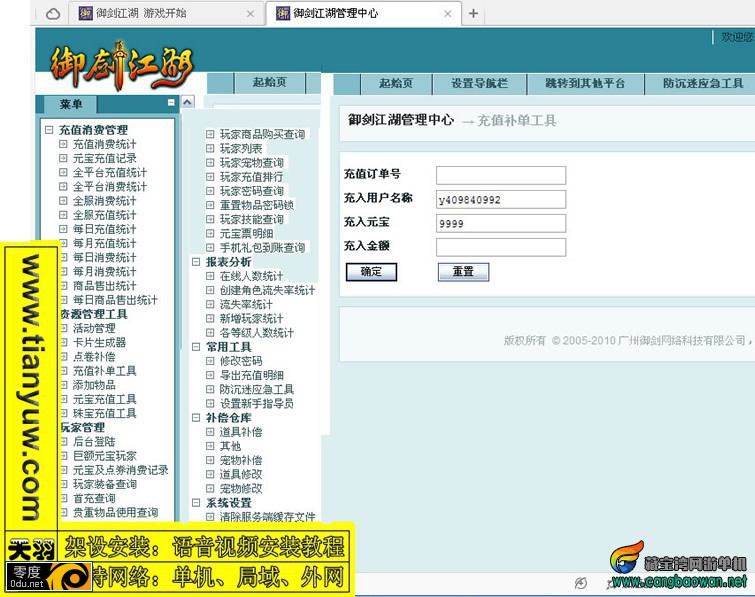Image resolution: width=755 pixels, height=597 pixels.
Task: Click icon beside 新增玩家统计
Action: click(210, 319)
